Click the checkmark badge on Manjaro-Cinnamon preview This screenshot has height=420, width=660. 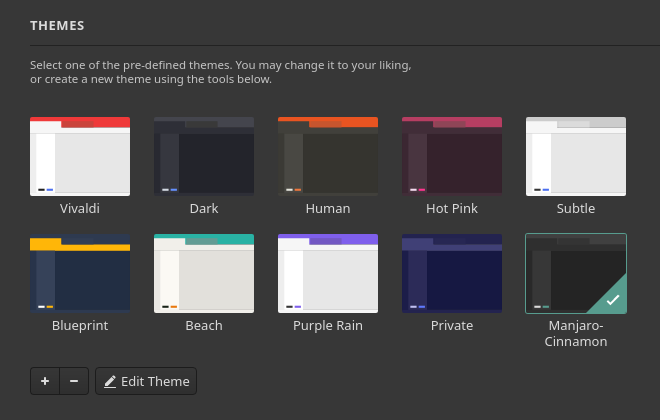click(x=612, y=299)
